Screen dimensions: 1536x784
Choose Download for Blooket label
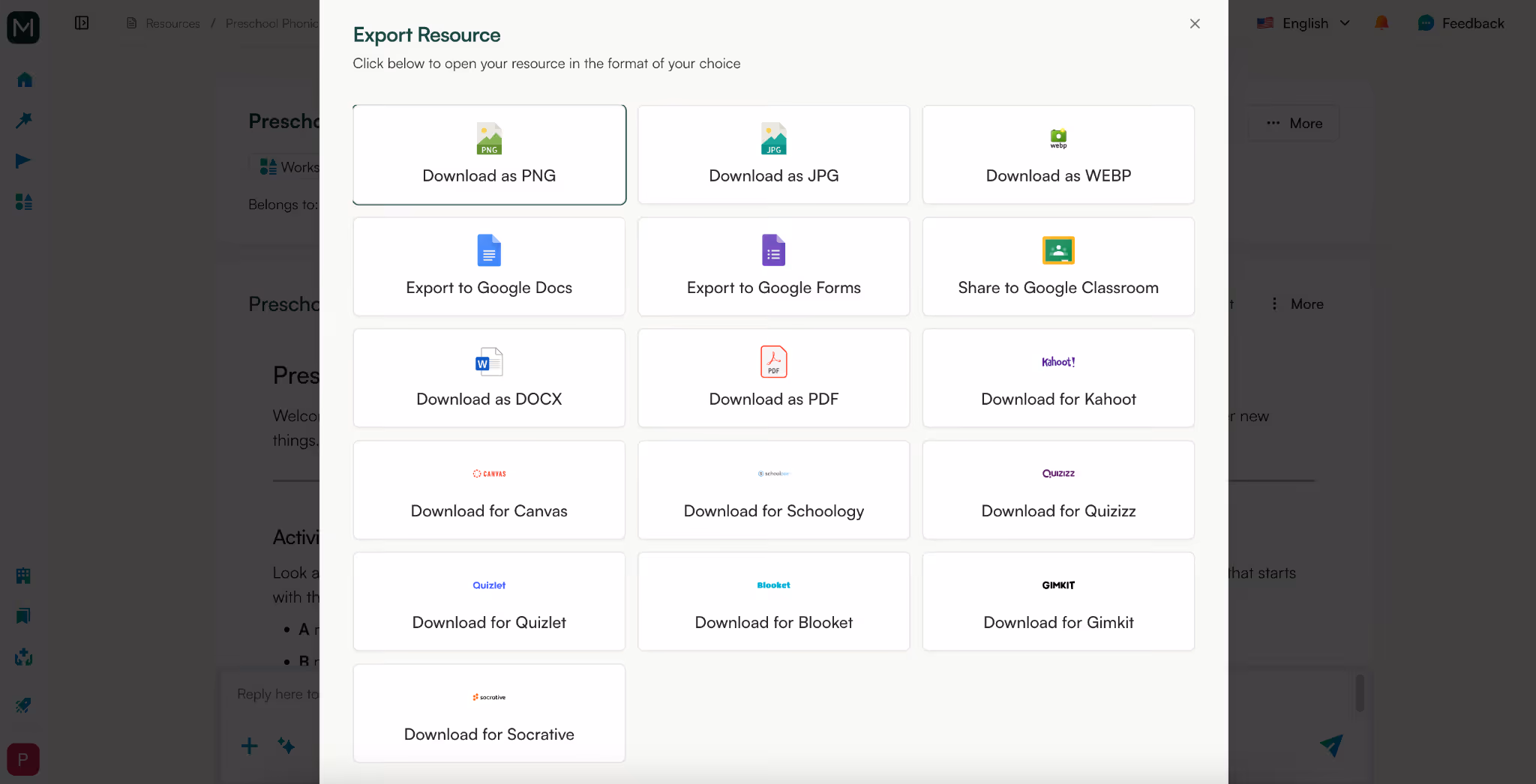click(x=773, y=622)
